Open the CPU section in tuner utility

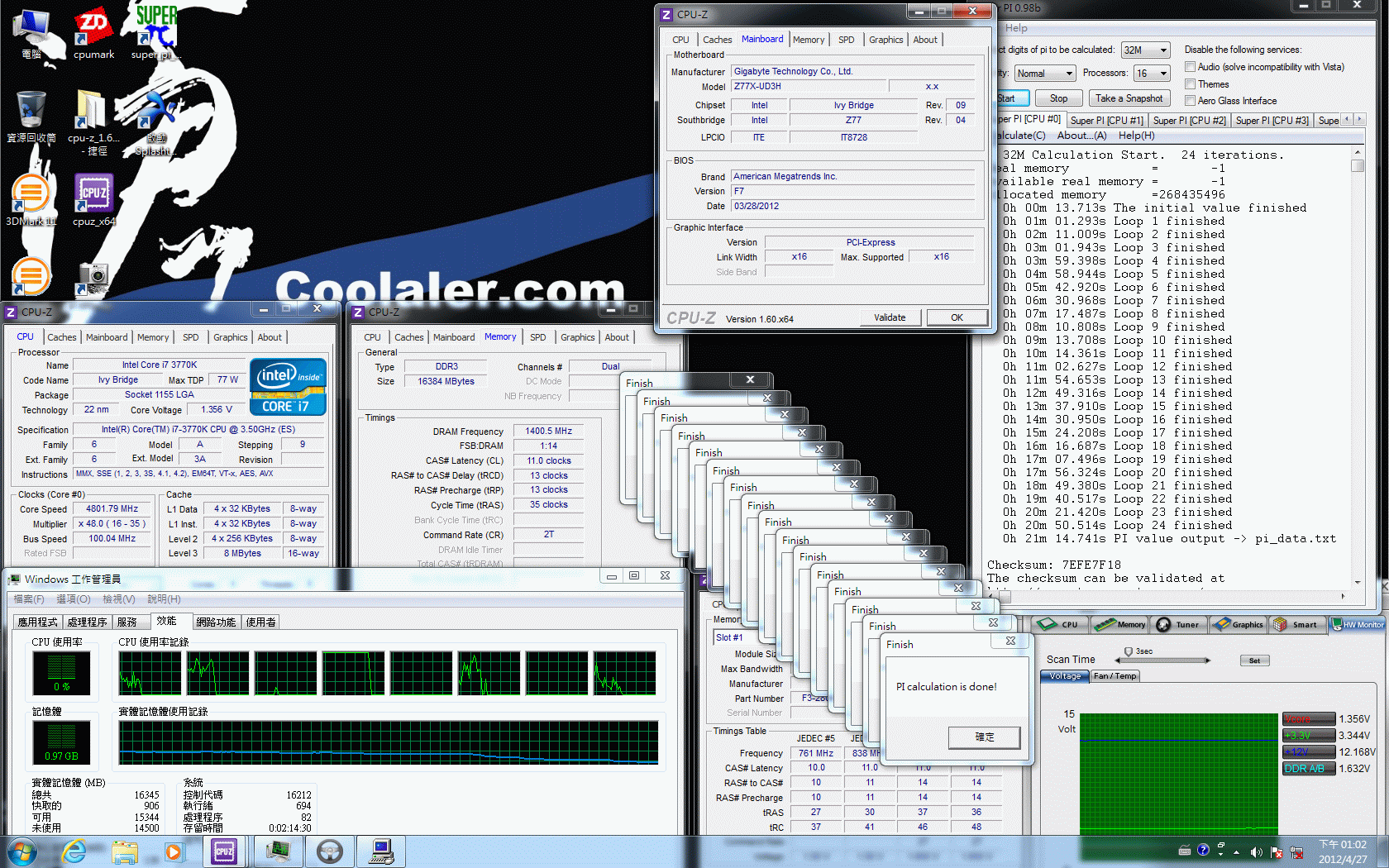1059,624
